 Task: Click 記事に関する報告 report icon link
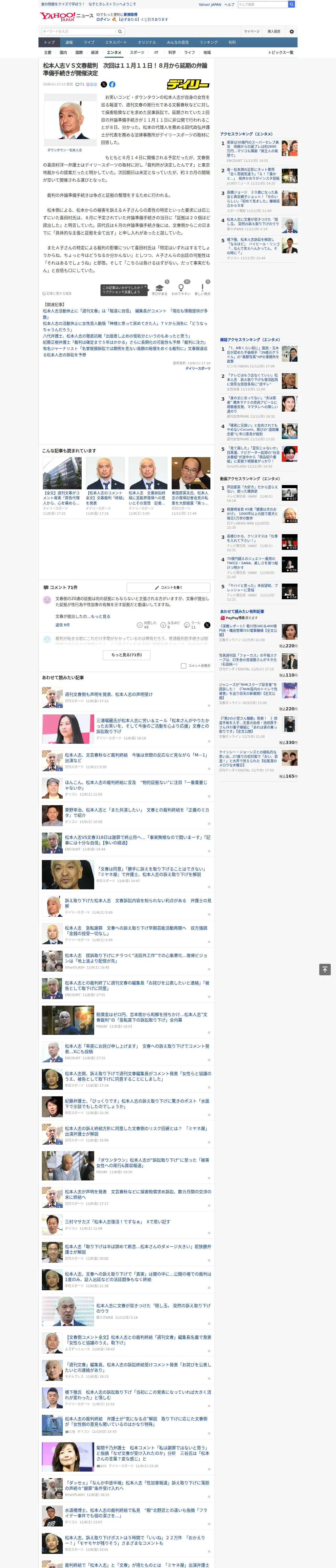pos(57,293)
